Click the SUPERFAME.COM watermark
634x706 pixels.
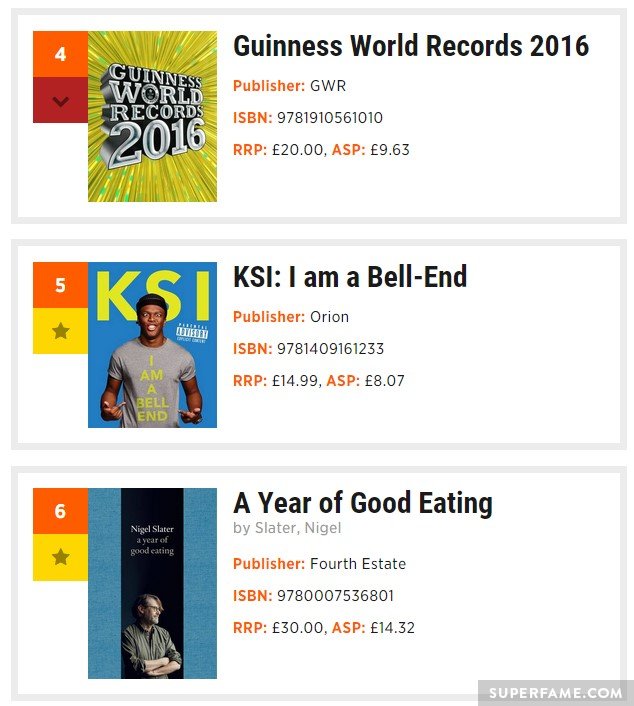click(555, 692)
